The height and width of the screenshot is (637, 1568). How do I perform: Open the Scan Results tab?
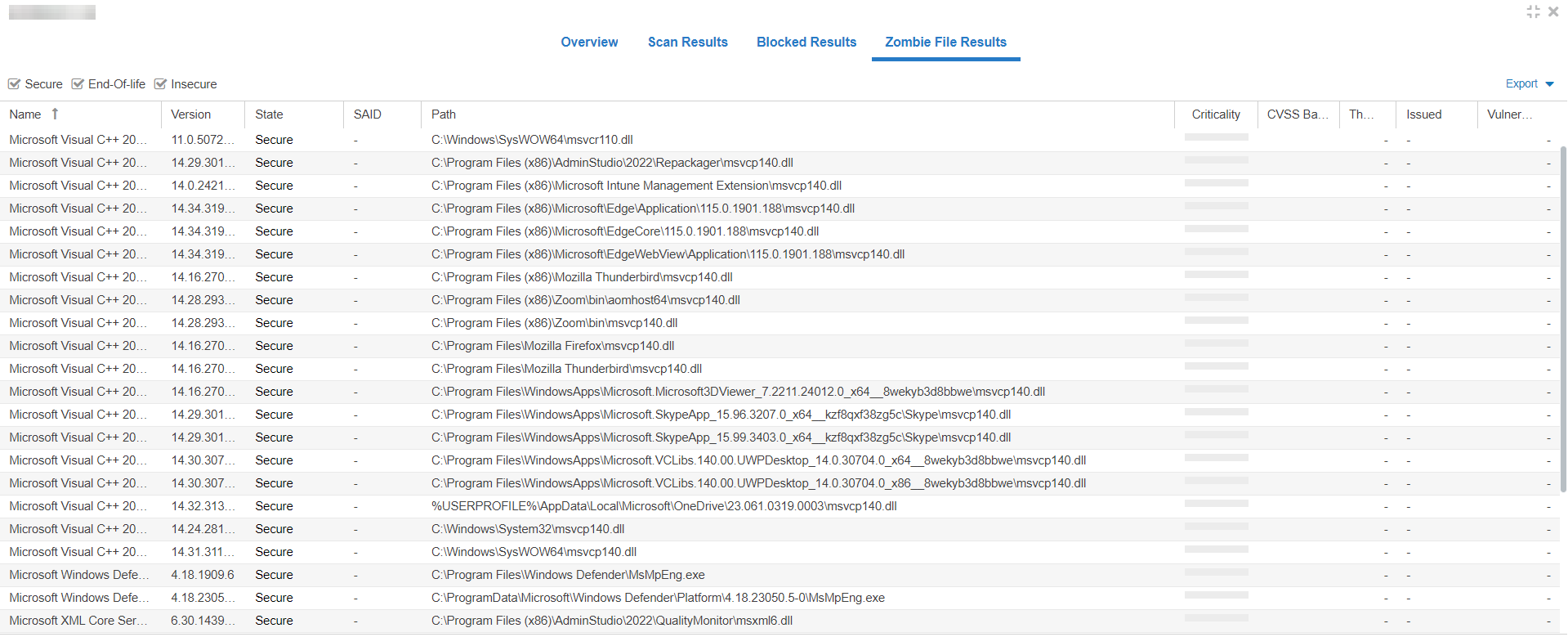[x=687, y=42]
